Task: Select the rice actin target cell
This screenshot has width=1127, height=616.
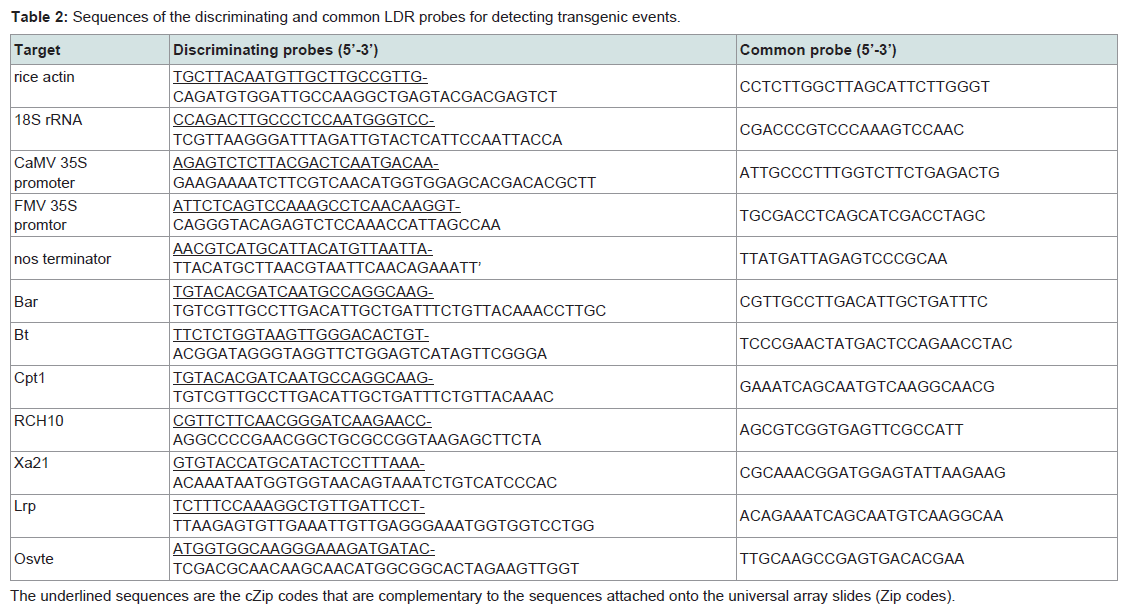Action: click(x=90, y=86)
